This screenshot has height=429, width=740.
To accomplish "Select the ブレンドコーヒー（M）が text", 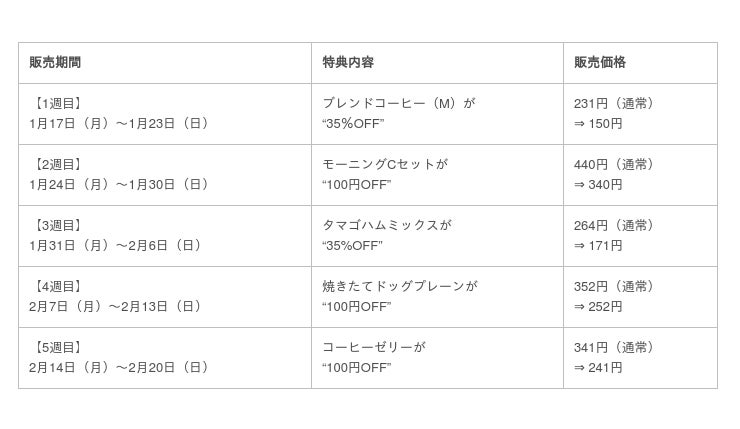I will [x=398, y=103].
